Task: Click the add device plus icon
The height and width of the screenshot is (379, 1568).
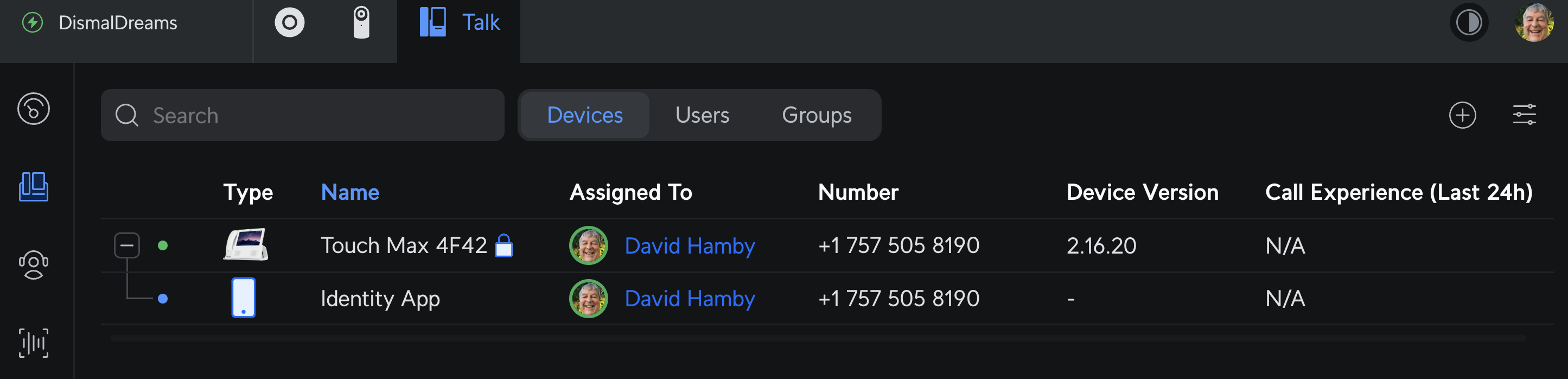Action: (1462, 115)
